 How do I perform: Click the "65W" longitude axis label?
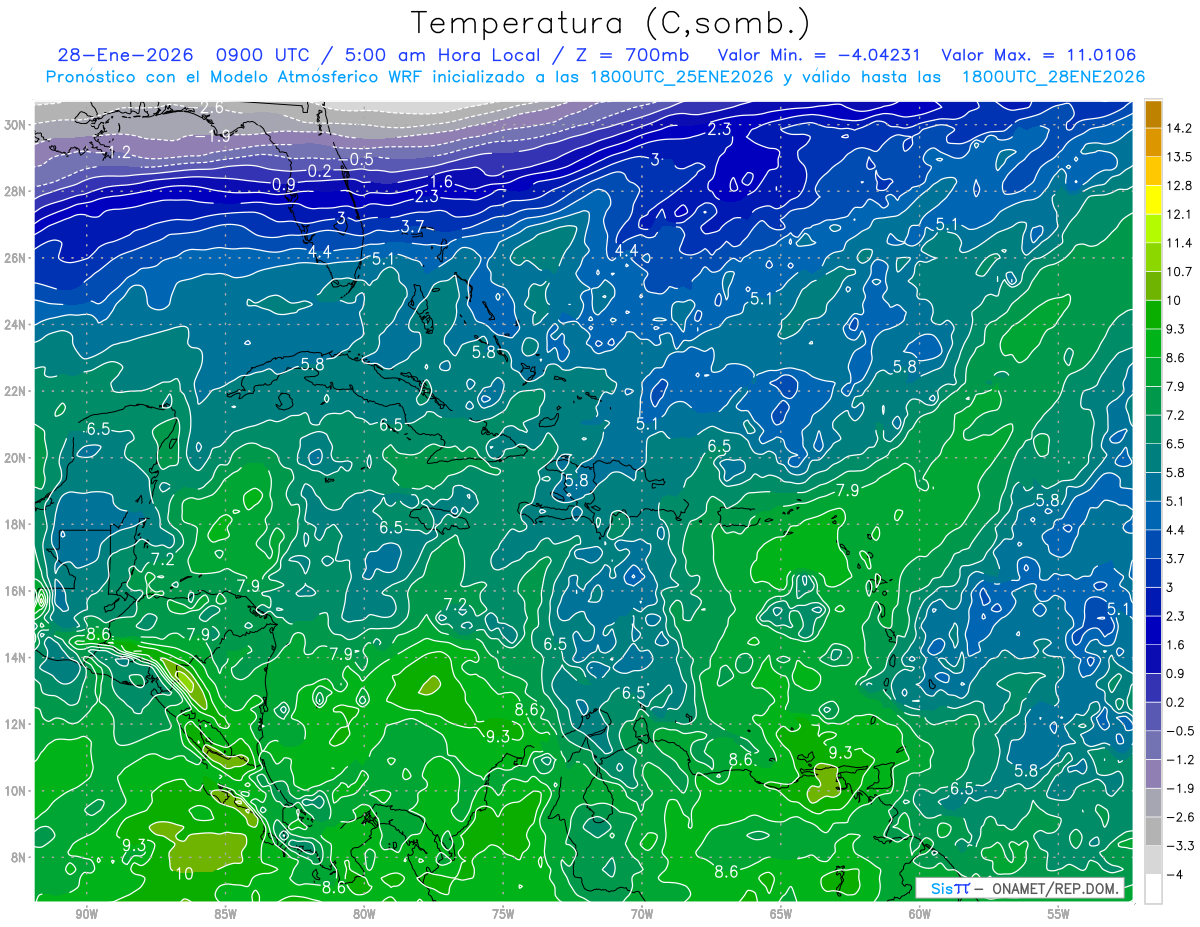point(781,914)
